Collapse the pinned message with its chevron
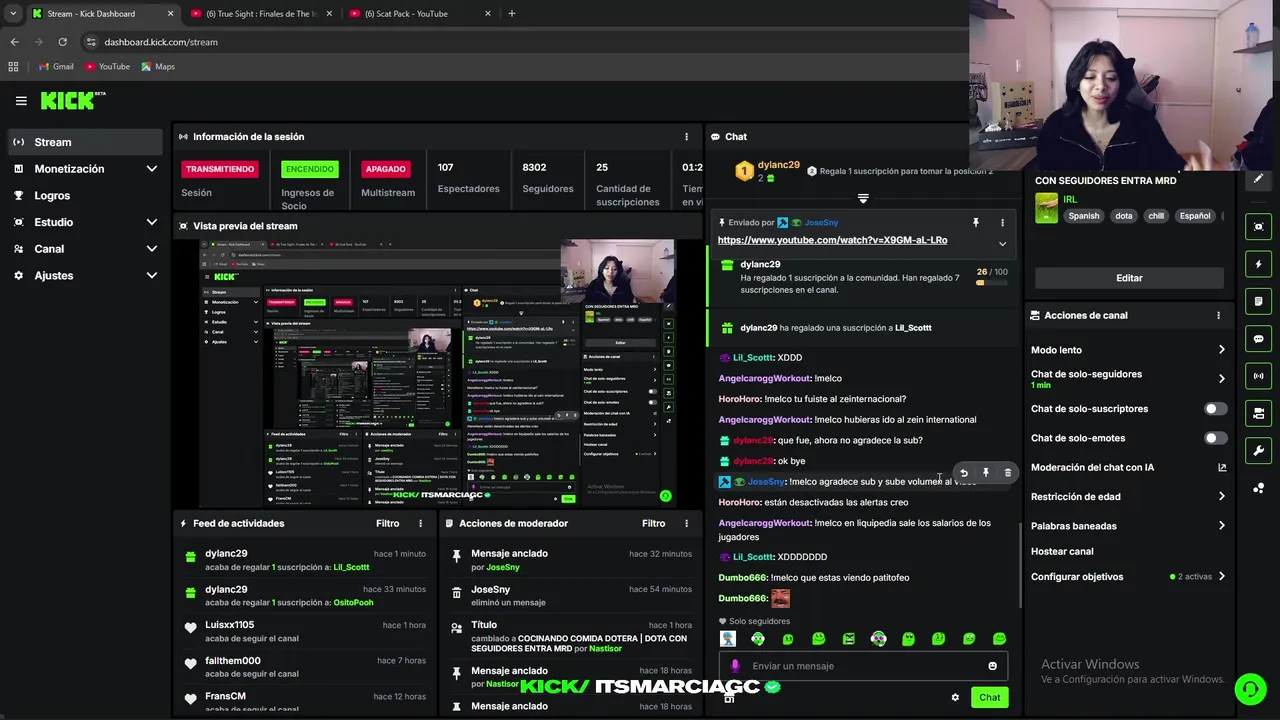Screen dimensions: 1280x720 pos(1002,243)
